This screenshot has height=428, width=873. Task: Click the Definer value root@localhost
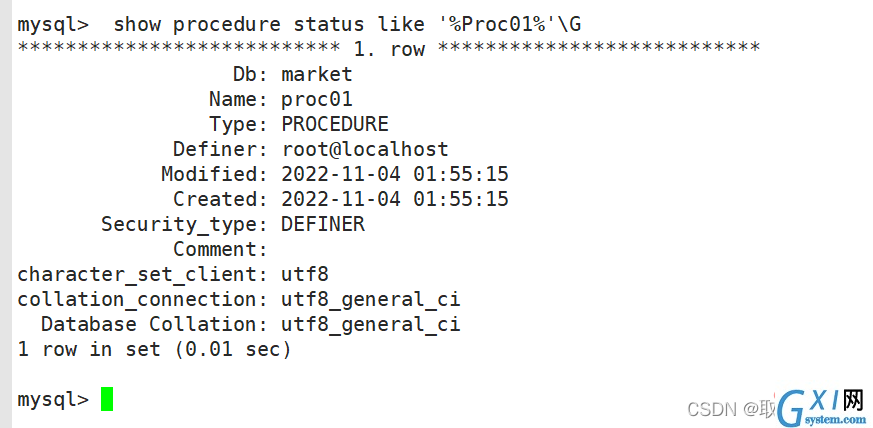[x=365, y=149]
